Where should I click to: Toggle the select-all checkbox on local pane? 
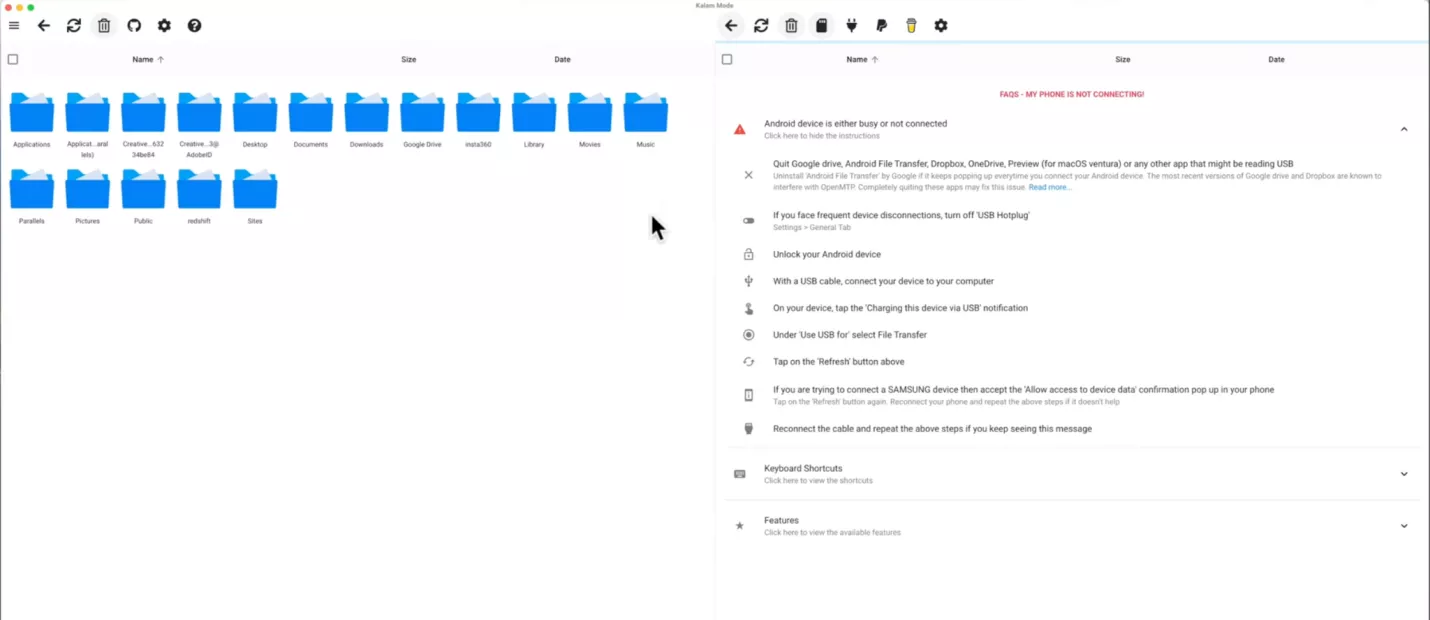13,59
